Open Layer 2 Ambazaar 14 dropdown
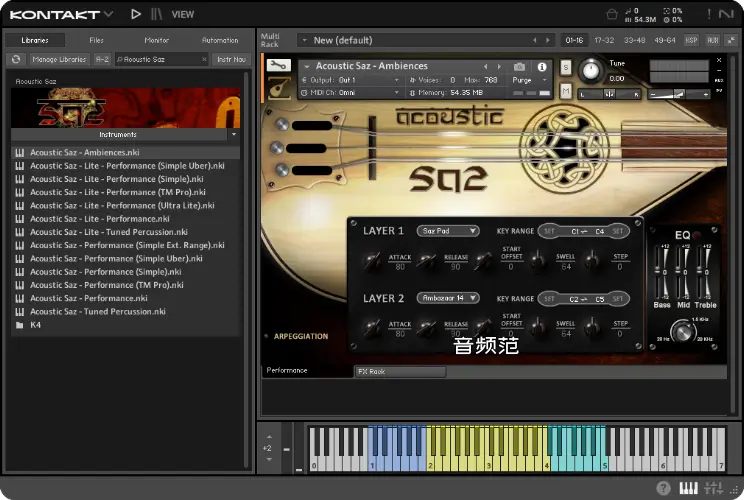This screenshot has height=500, width=744. click(x=447, y=298)
